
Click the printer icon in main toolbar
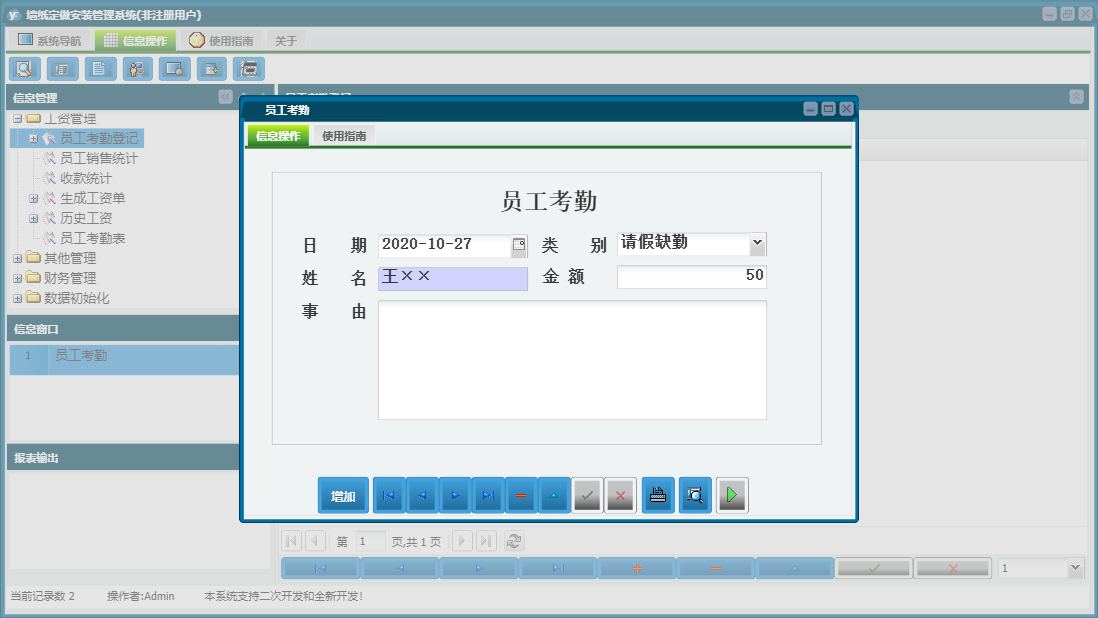click(x=249, y=69)
